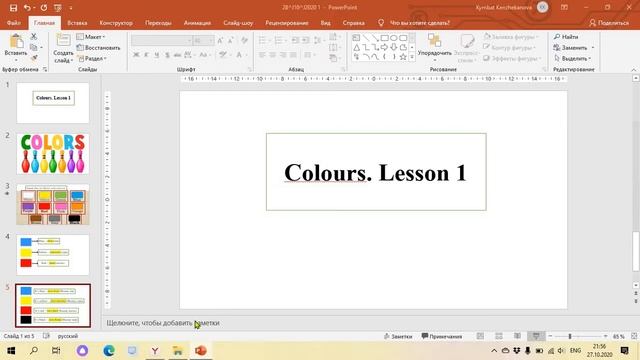Expand the shapes gallery more arrow
Image resolution: width=640 pixels, height=360 pixels.
click(412, 57)
